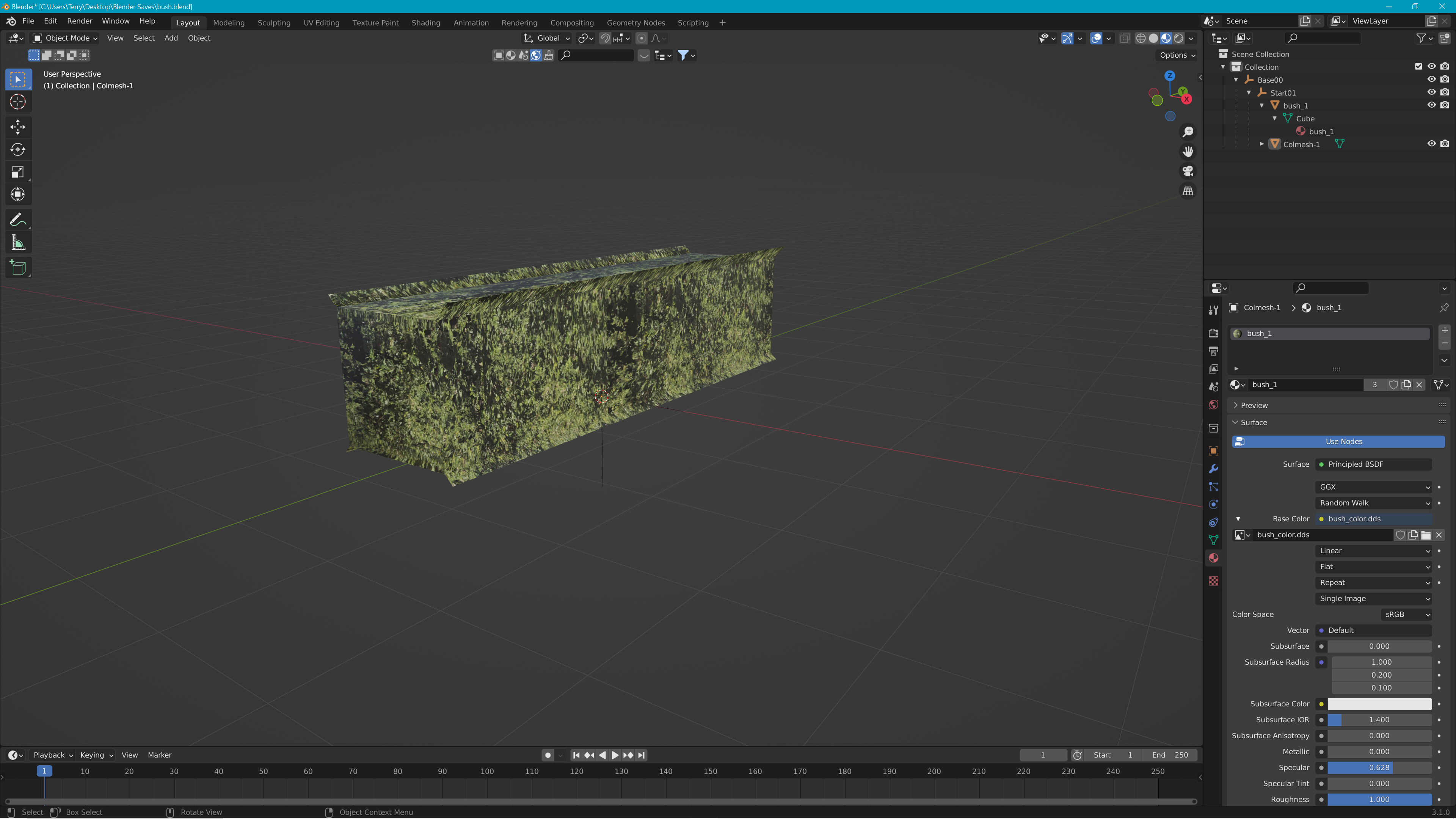Open the Modifier properties wrench tab
The image size is (1456, 819).
point(1213,469)
